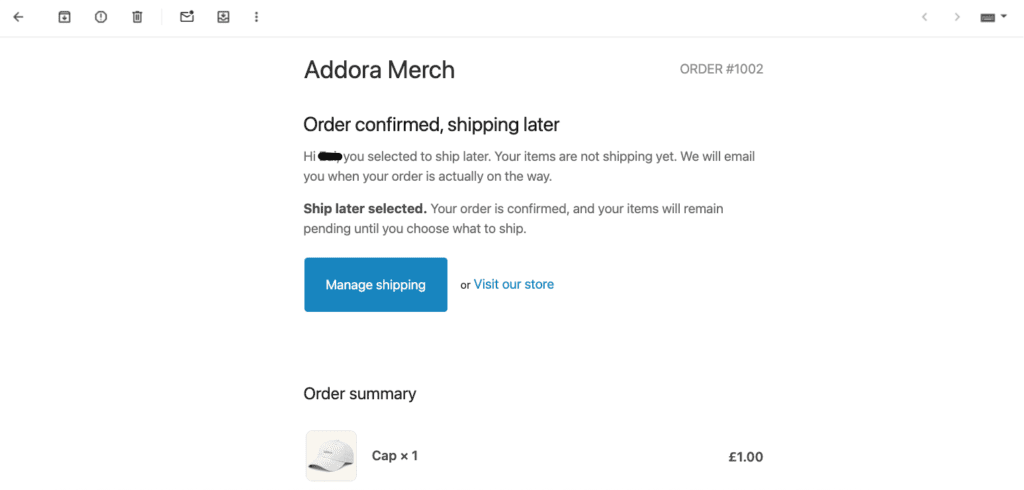Expand the input tools dropdown arrow
This screenshot has height=490, width=1024.
(x=1003, y=17)
